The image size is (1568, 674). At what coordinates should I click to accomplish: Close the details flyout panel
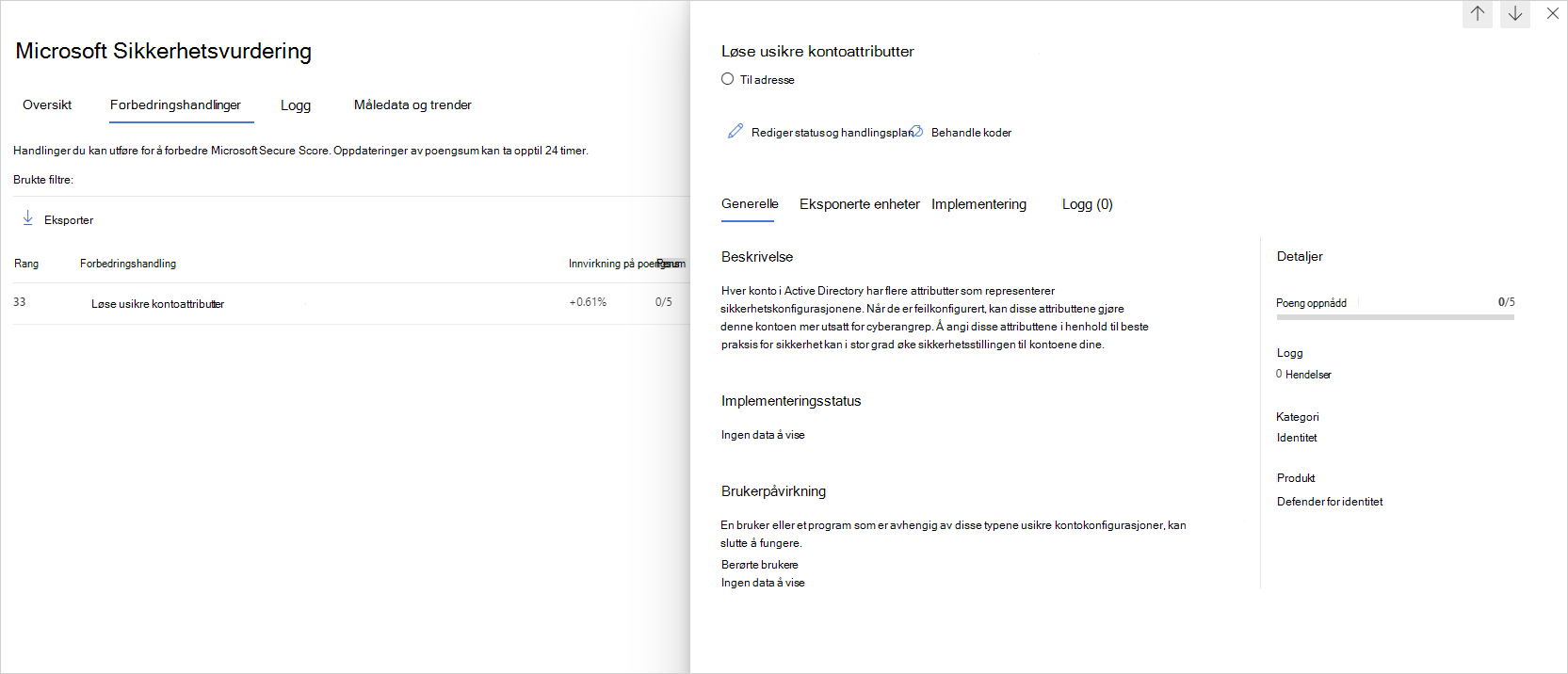coord(1553,13)
